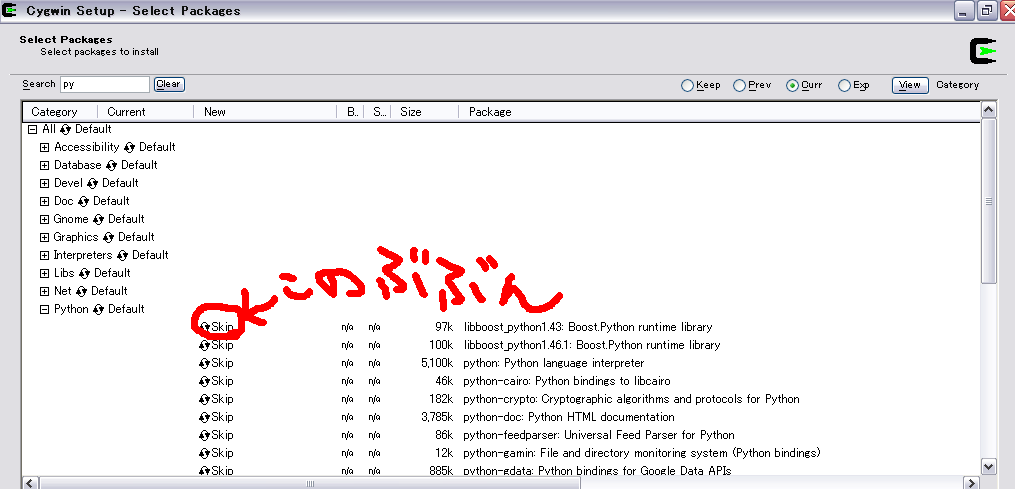The image size is (1015, 489).
Task: Click the Current column header
Action: pyautogui.click(x=146, y=112)
